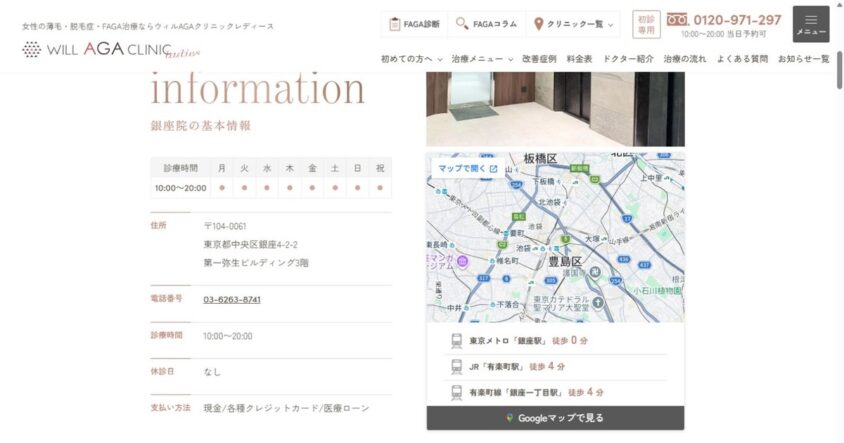Image resolution: width=844 pixels, height=443 pixels.
Task: Go to ドクター紹介
Action: [x=628, y=59]
